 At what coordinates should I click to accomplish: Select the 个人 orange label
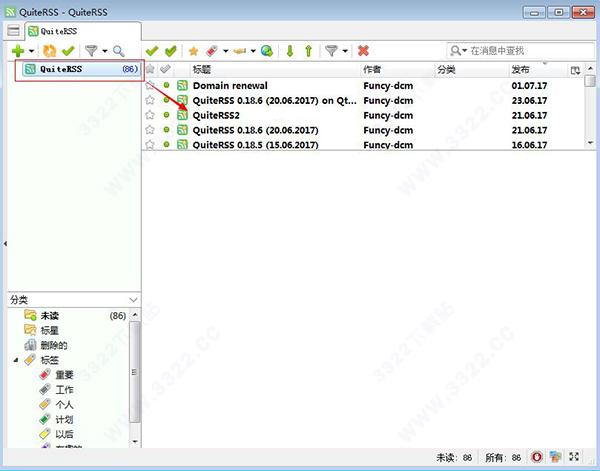tap(64, 404)
